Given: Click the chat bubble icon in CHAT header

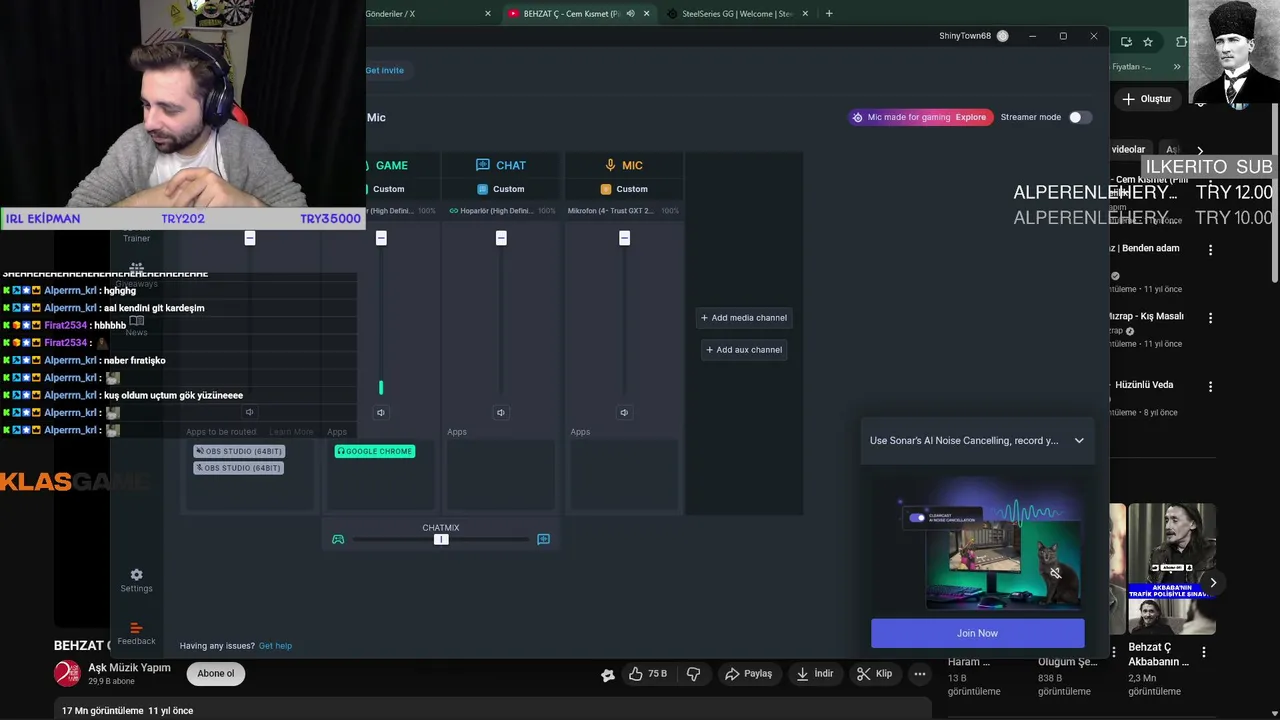Looking at the screenshot, I should [483, 165].
